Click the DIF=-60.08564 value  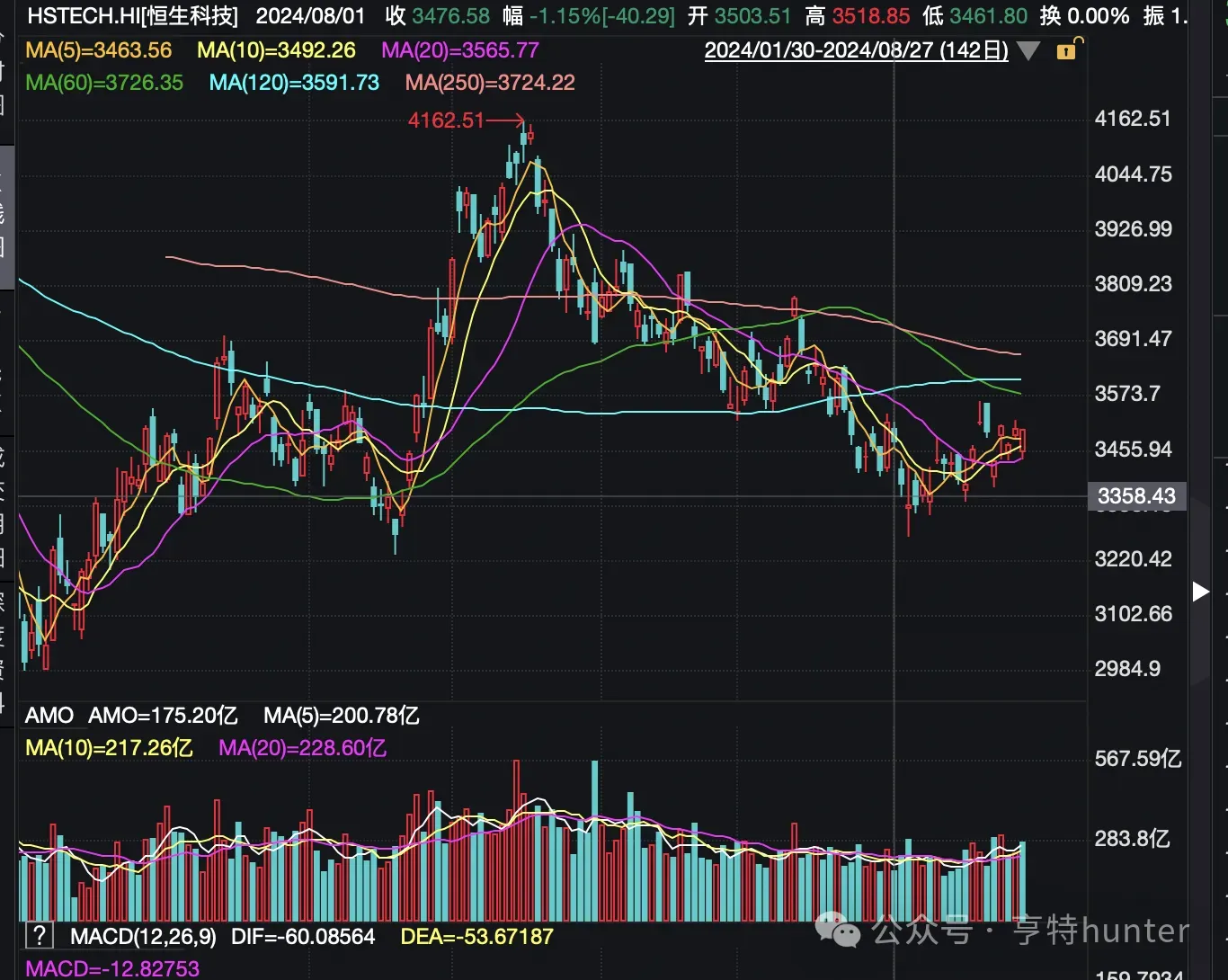[303, 937]
